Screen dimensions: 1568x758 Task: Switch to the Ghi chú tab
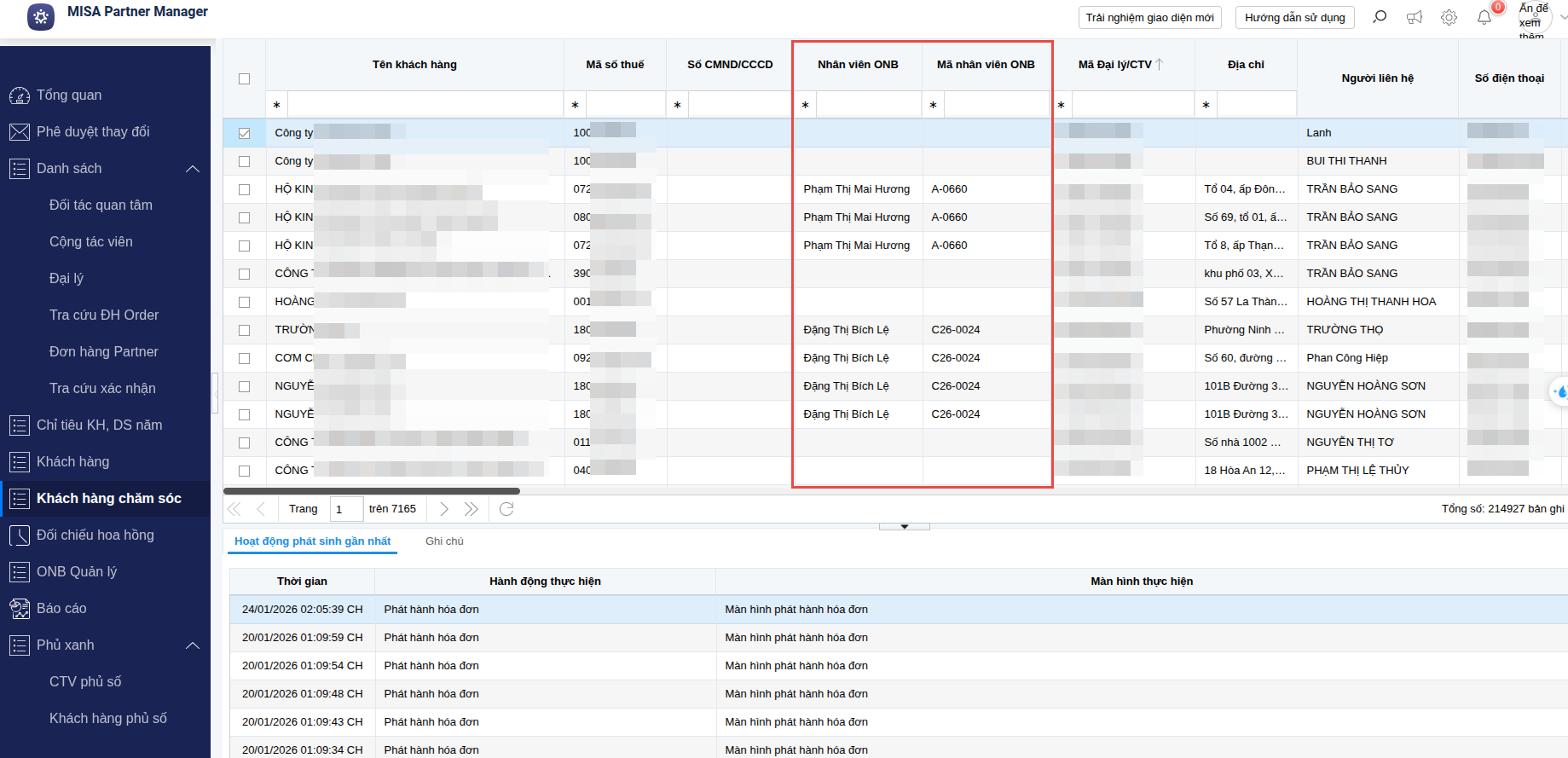tap(444, 541)
